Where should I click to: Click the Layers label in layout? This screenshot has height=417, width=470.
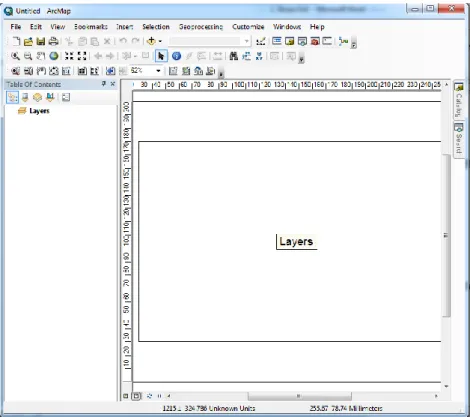(296, 242)
